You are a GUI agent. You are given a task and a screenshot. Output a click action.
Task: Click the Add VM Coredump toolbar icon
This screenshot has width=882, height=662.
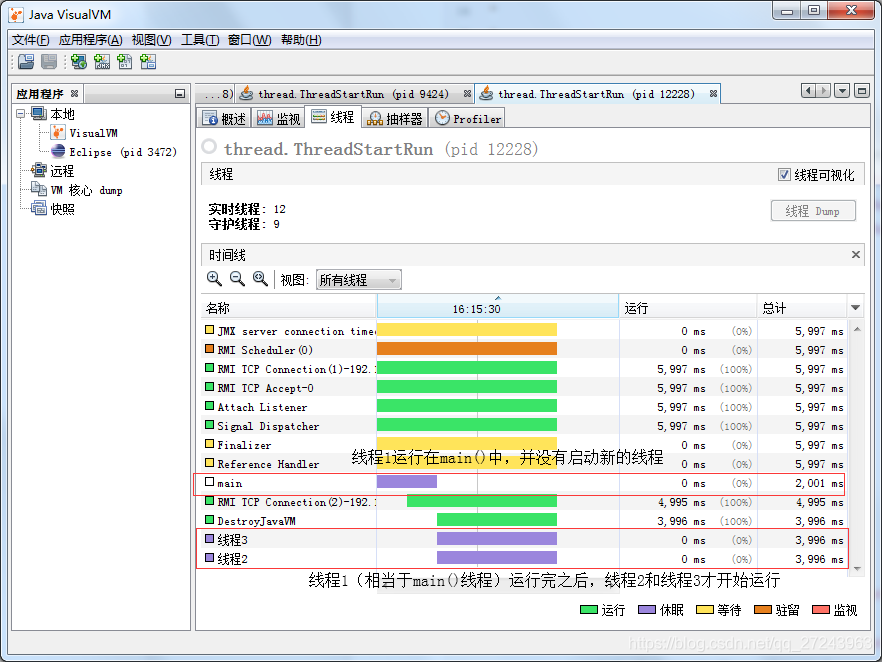pyautogui.click(x=125, y=62)
